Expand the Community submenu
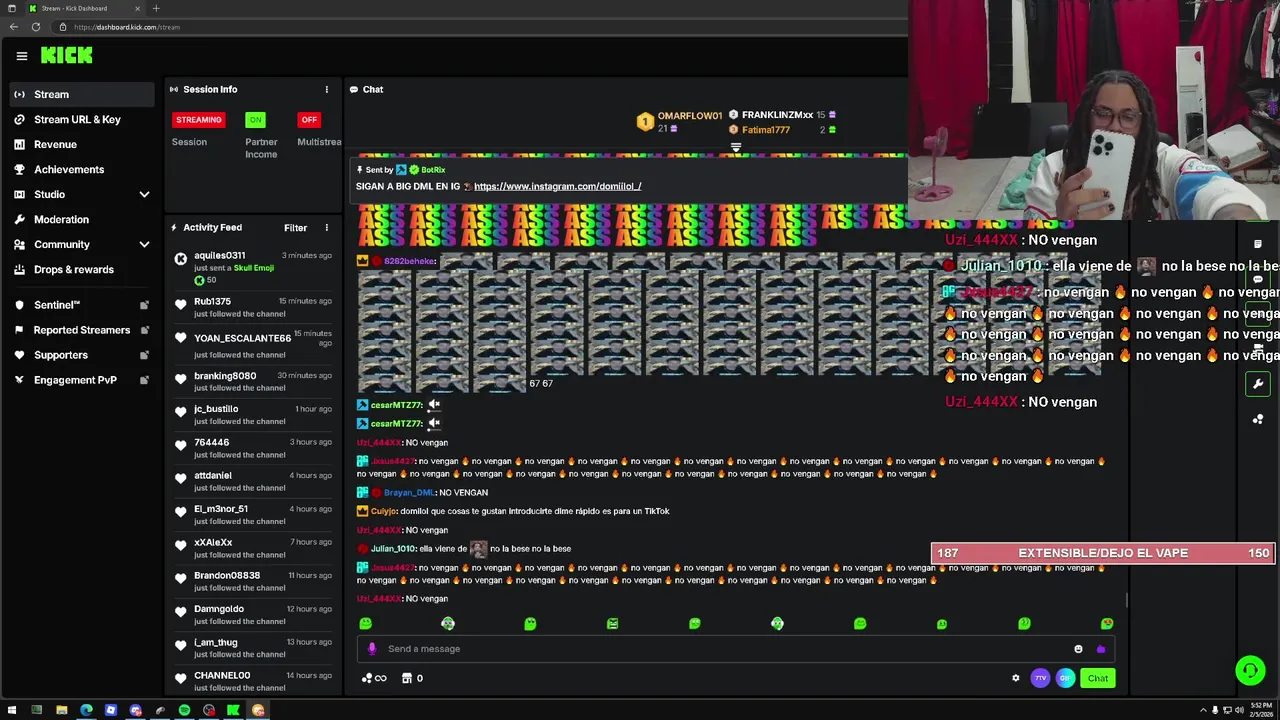 (x=144, y=245)
